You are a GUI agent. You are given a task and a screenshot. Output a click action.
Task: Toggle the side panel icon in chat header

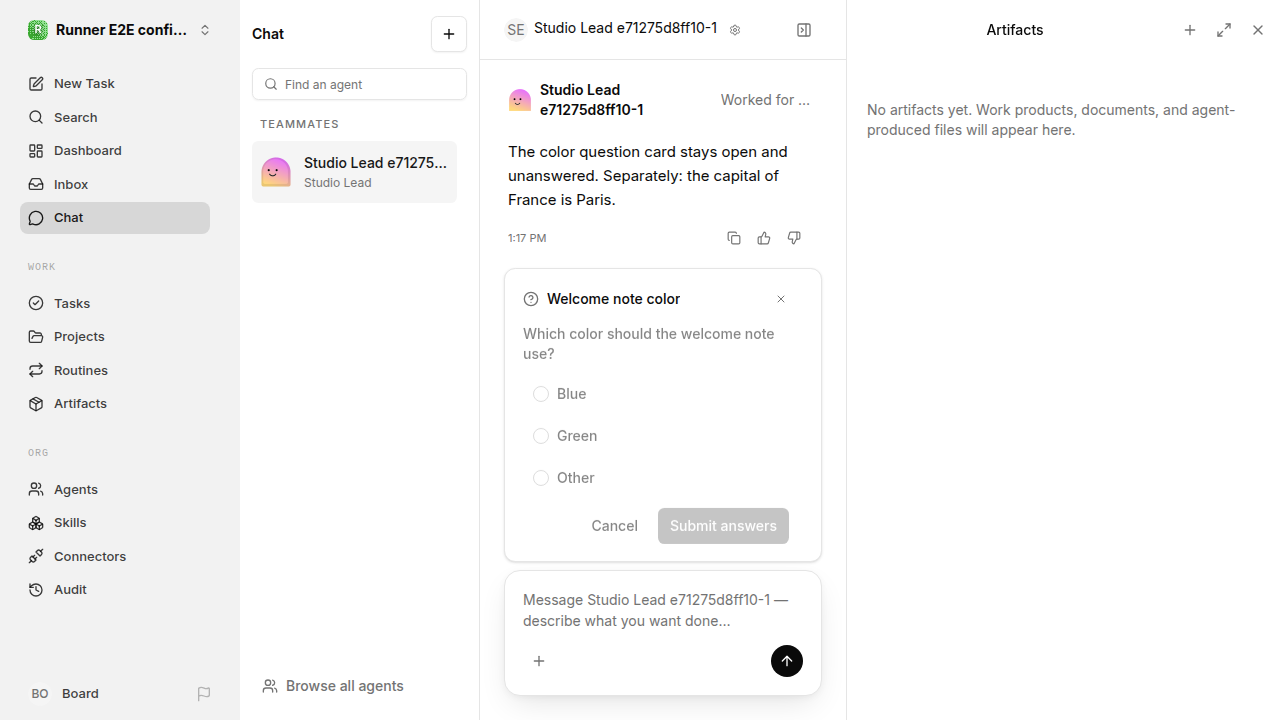pos(804,30)
